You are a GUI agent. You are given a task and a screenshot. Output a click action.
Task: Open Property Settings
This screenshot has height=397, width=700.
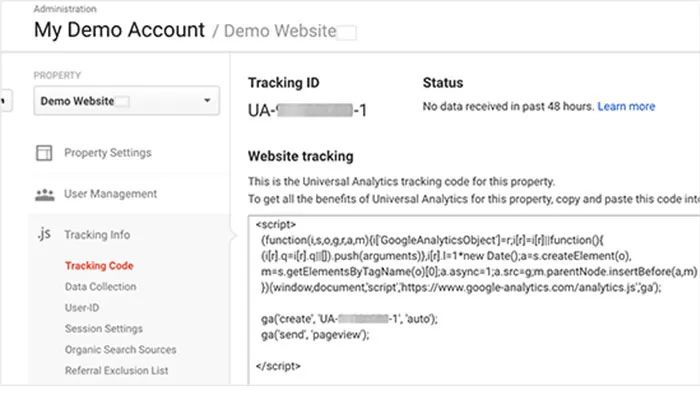(108, 153)
